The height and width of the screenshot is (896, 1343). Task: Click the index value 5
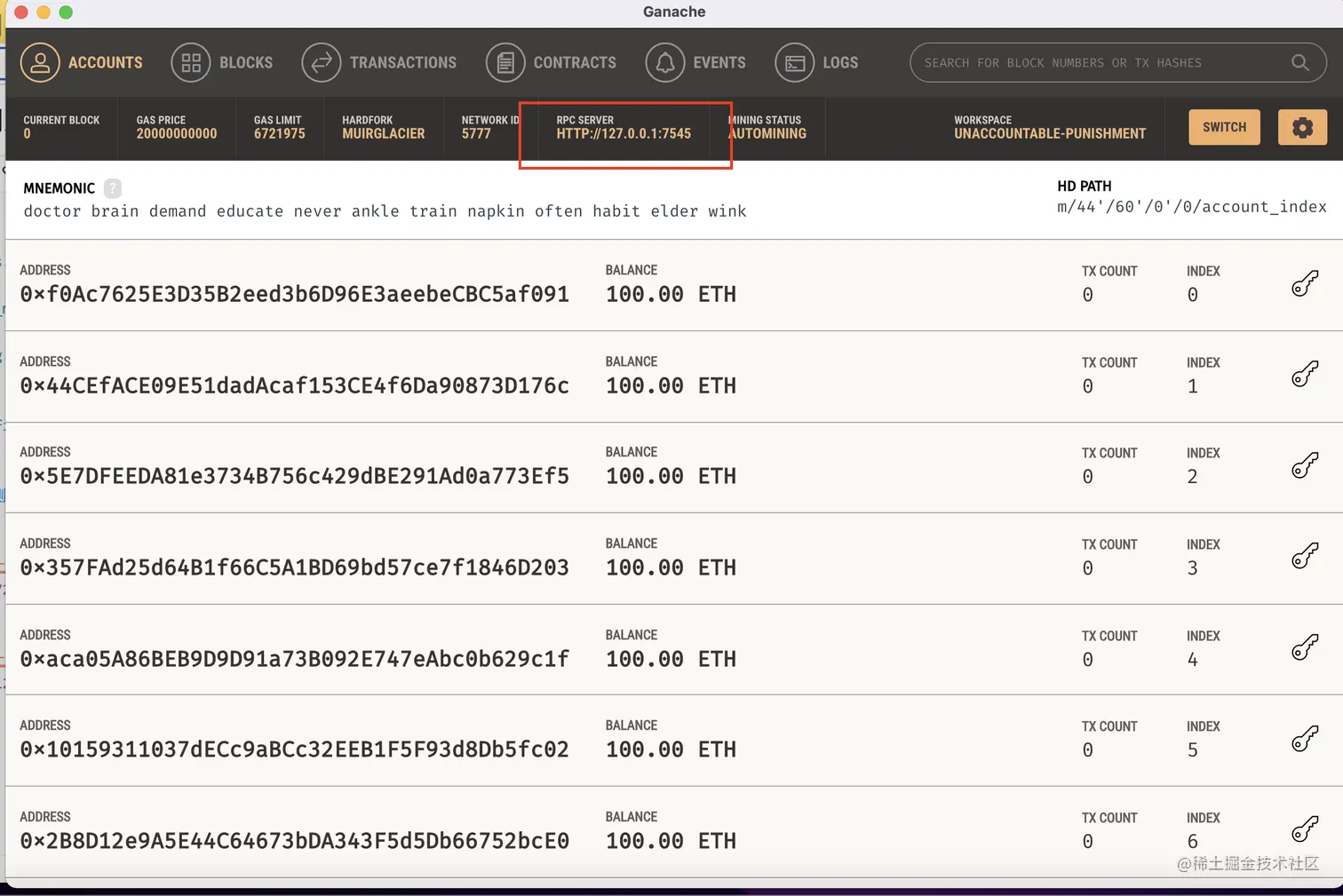coord(1193,750)
